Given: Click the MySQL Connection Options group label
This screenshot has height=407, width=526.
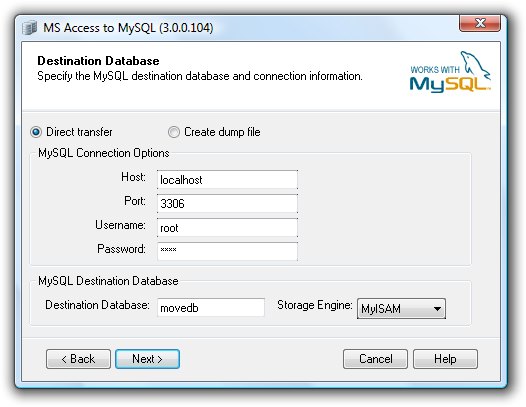Looking at the screenshot, I should coord(104,153).
